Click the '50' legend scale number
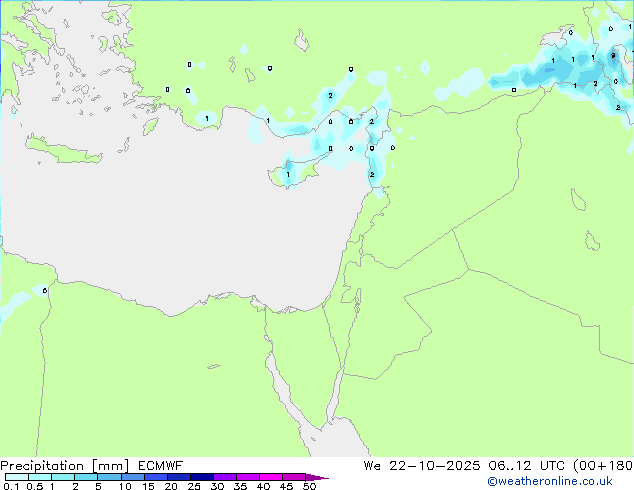The width and height of the screenshot is (634, 490). pos(310,486)
